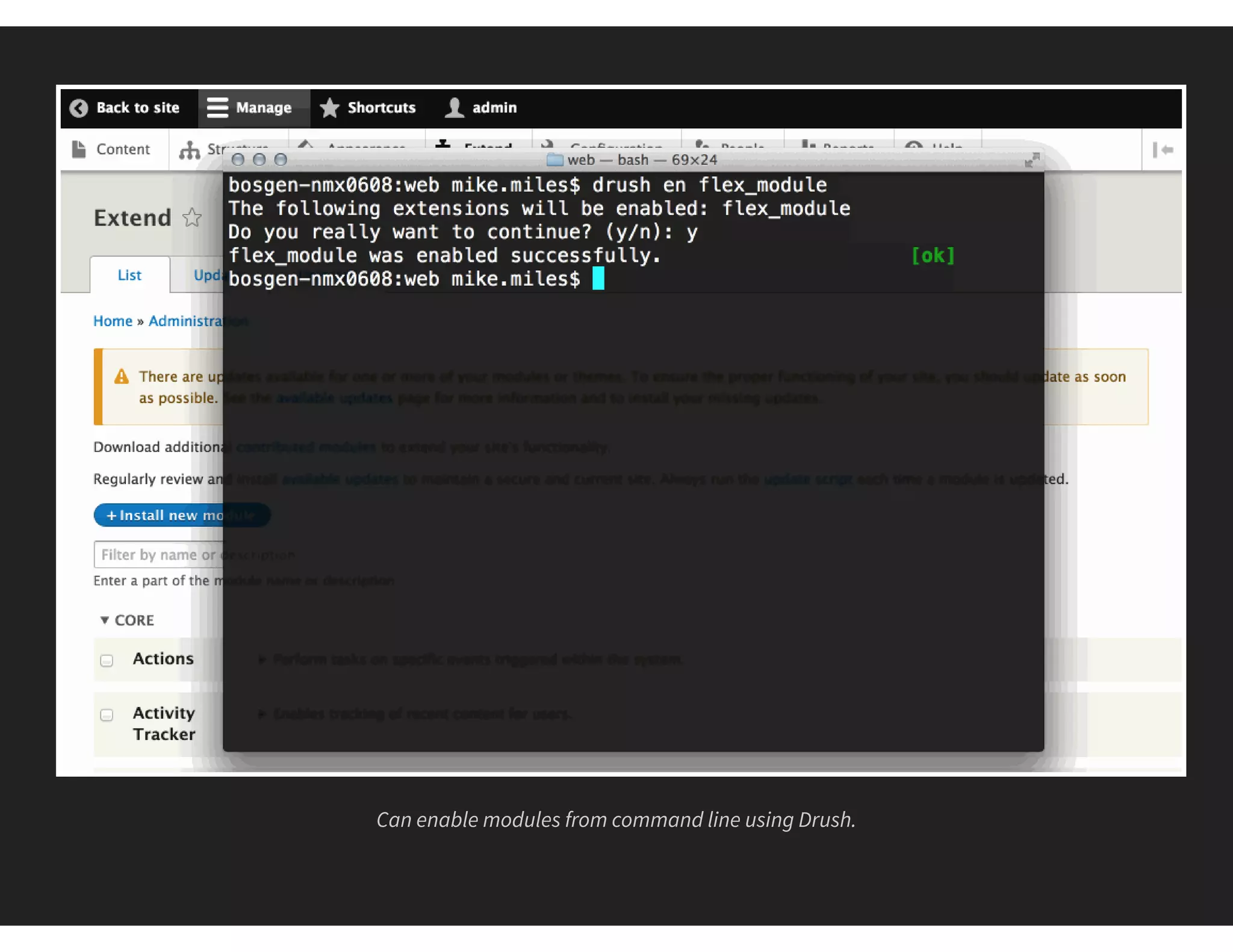Click 'flex_module was enabled successfully.' line
The width and height of the screenshot is (1233, 952).
pyautogui.click(x=444, y=256)
